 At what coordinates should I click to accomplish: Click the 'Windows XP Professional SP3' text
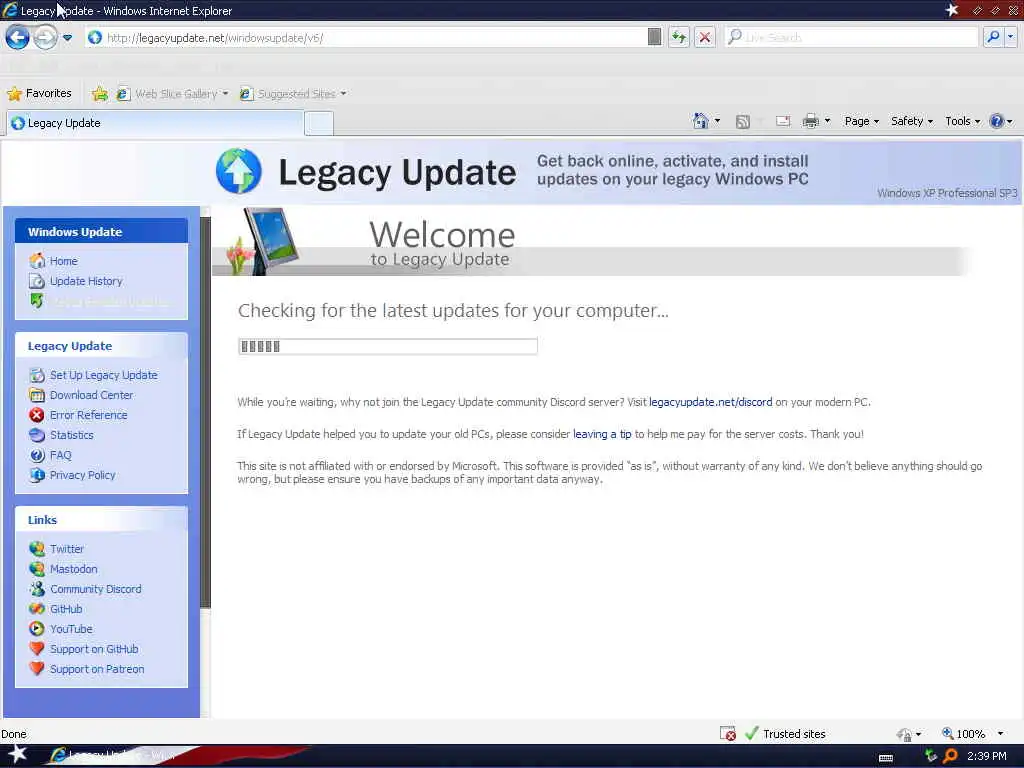(x=947, y=193)
